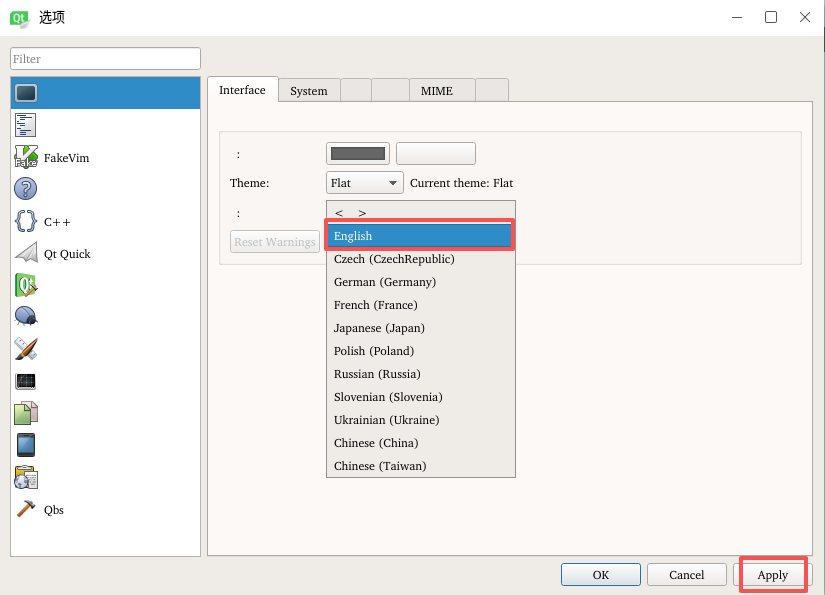Click the dark gray interface color swatch
The image size is (825, 595).
tap(358, 153)
